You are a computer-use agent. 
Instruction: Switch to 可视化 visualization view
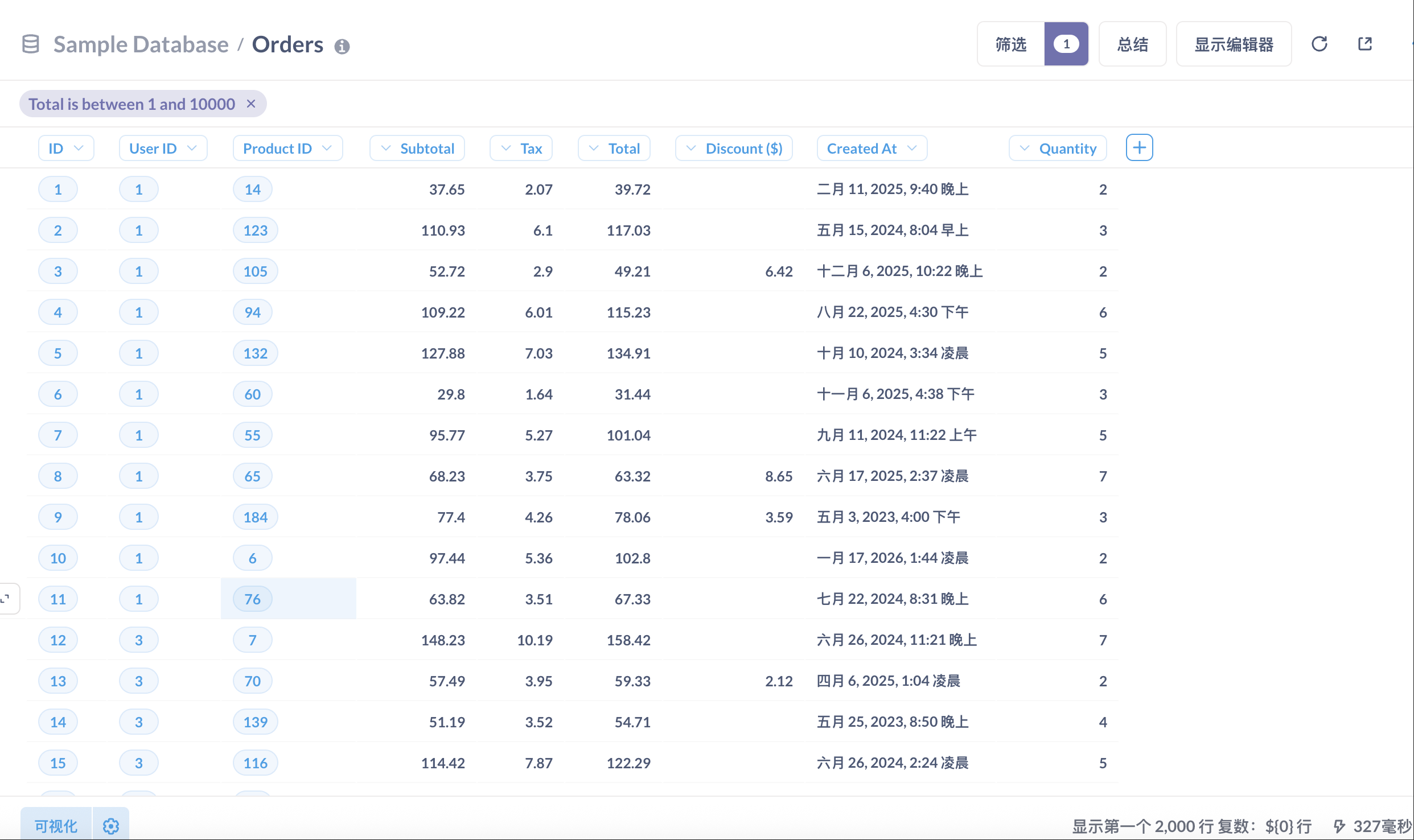click(x=56, y=826)
